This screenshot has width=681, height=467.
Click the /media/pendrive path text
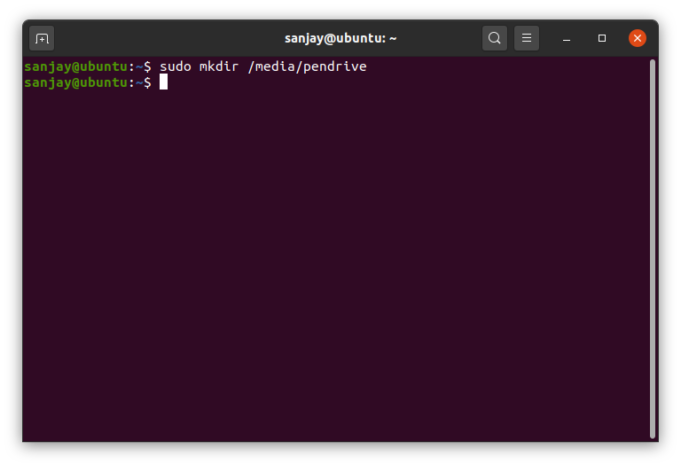(307, 66)
